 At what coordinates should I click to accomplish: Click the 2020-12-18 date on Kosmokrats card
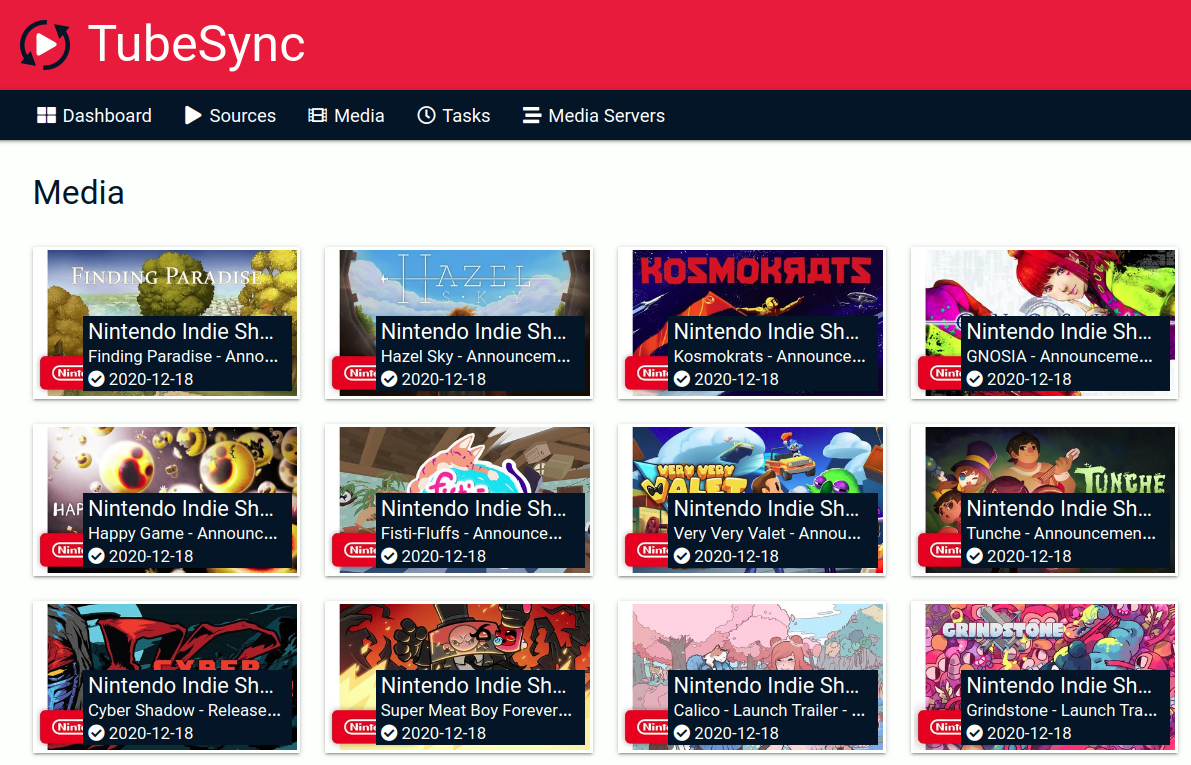(x=737, y=379)
